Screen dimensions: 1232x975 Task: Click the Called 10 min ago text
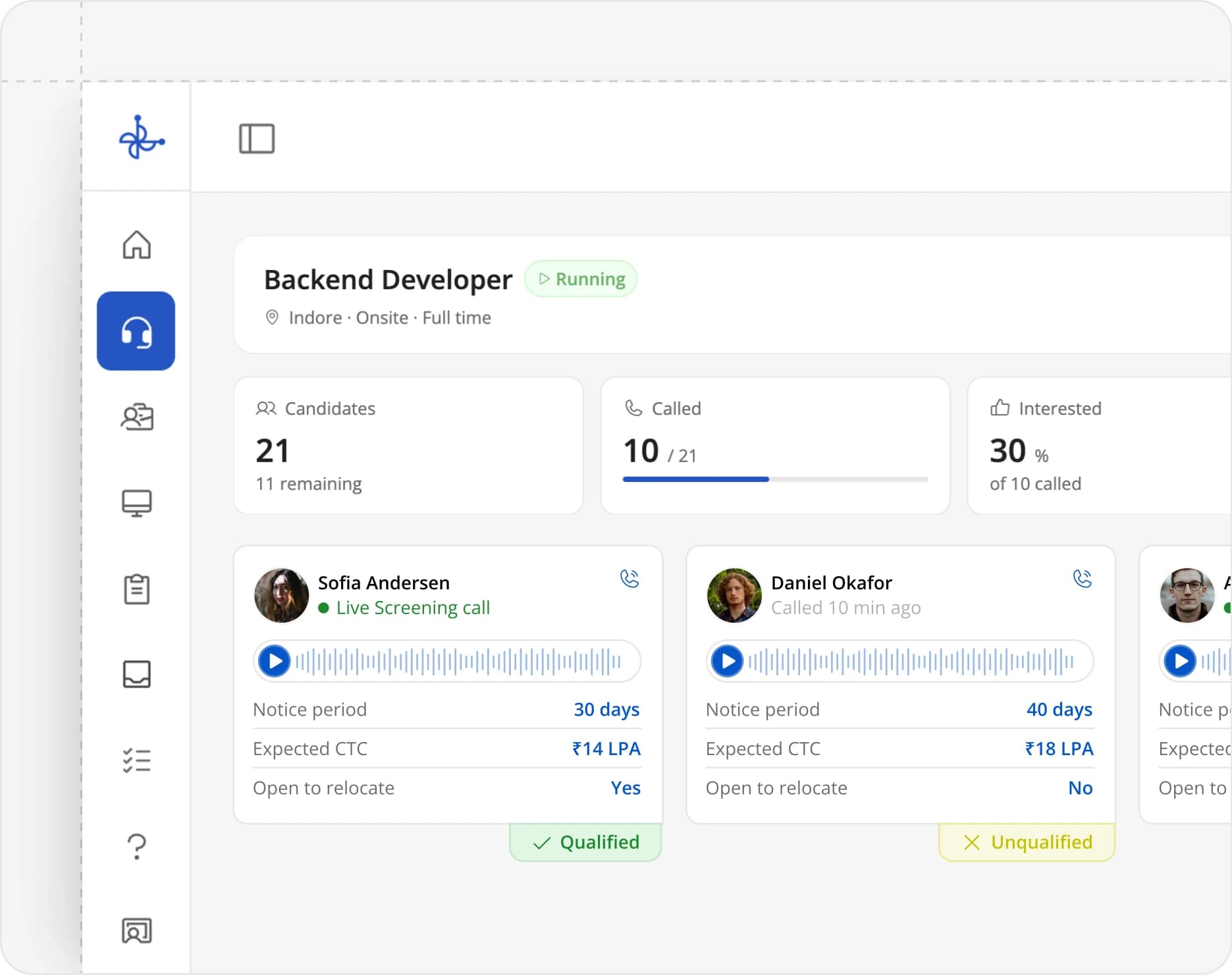(x=846, y=608)
